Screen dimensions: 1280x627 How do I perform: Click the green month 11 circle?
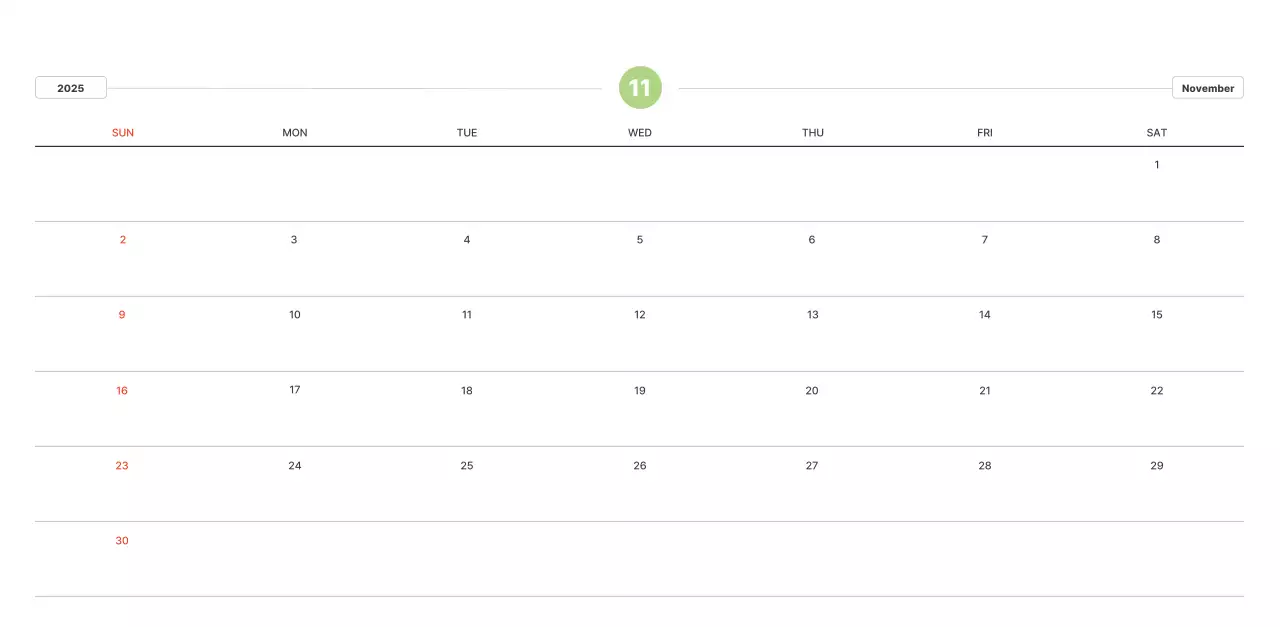[640, 88]
